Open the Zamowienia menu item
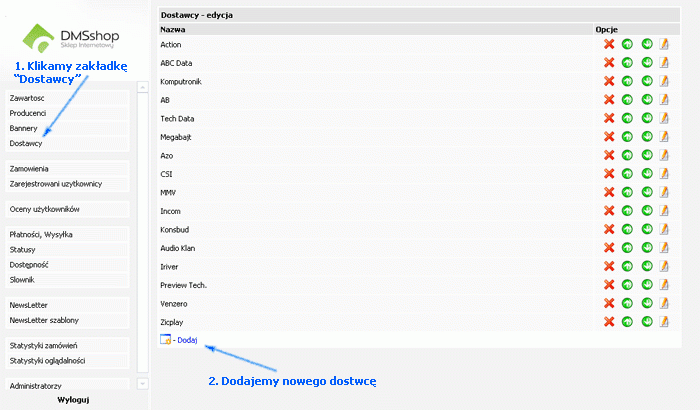Image resolution: width=700 pixels, height=410 pixels. click(67, 169)
